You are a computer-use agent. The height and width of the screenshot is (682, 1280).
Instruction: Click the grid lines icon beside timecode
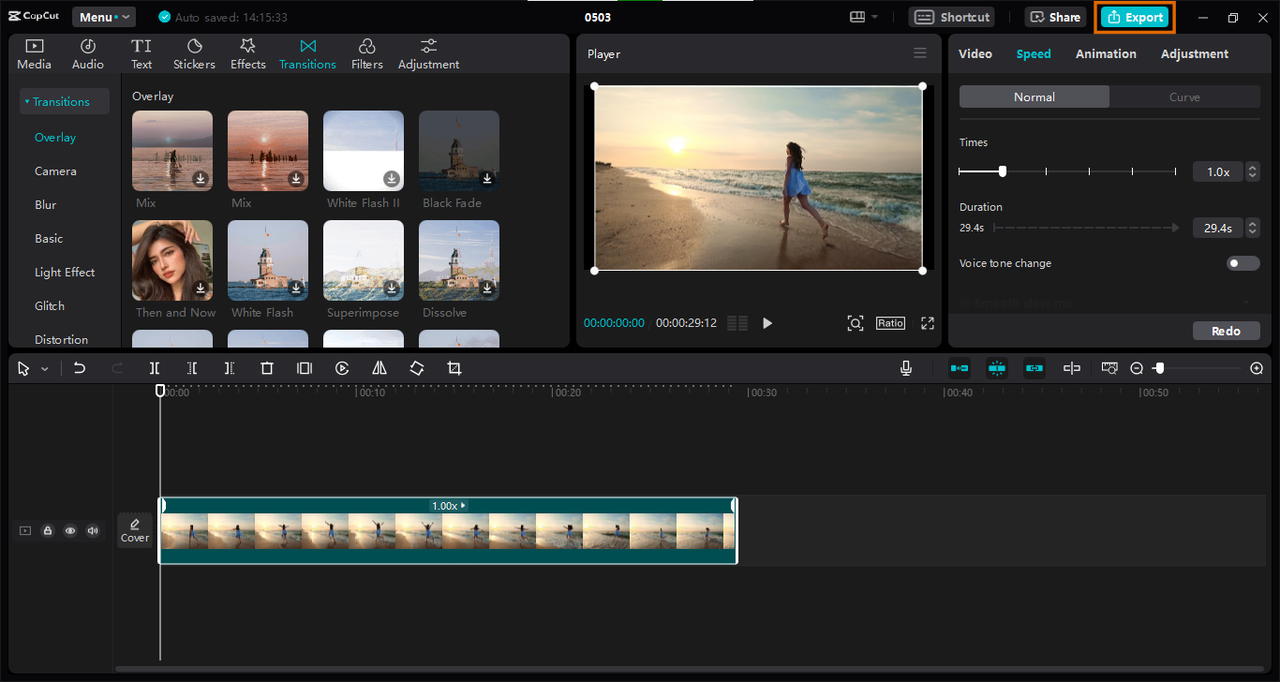pos(737,323)
